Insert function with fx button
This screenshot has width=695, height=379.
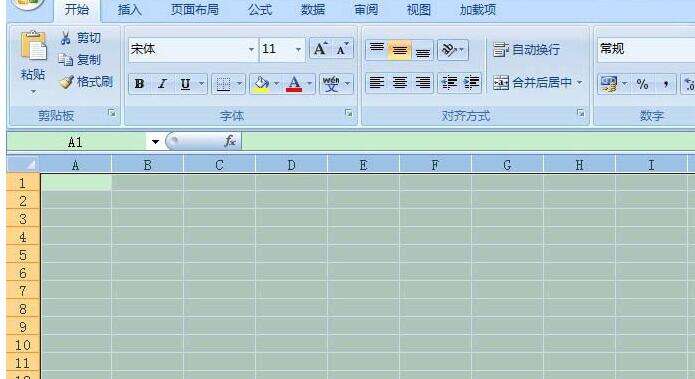[x=230, y=141]
